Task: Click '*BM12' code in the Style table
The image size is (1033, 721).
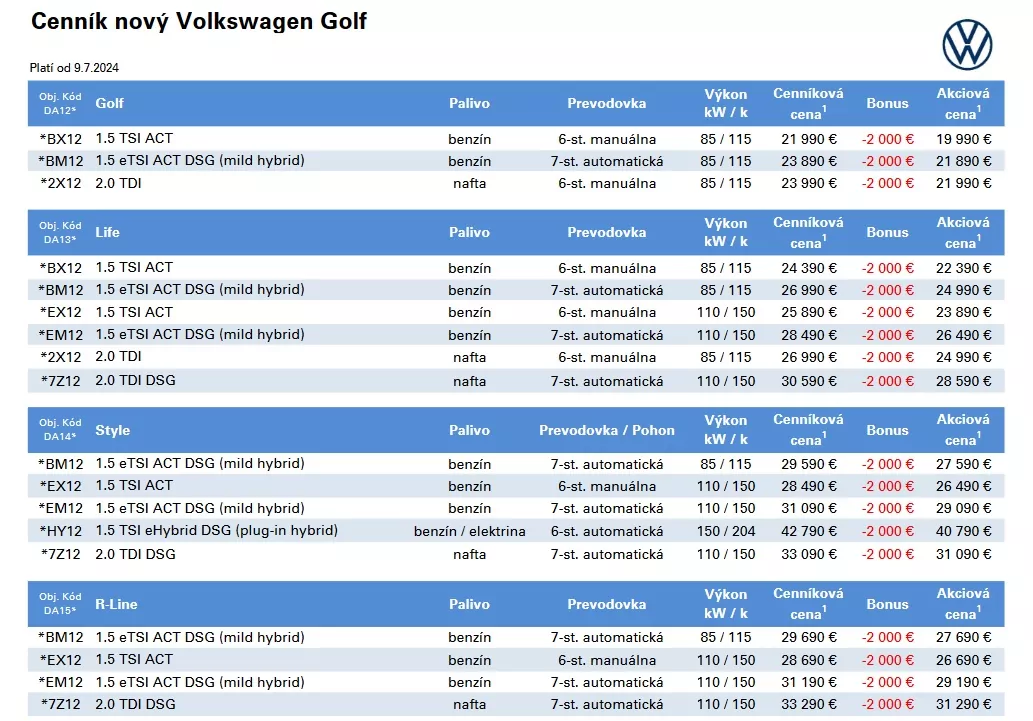Action: click(x=61, y=464)
